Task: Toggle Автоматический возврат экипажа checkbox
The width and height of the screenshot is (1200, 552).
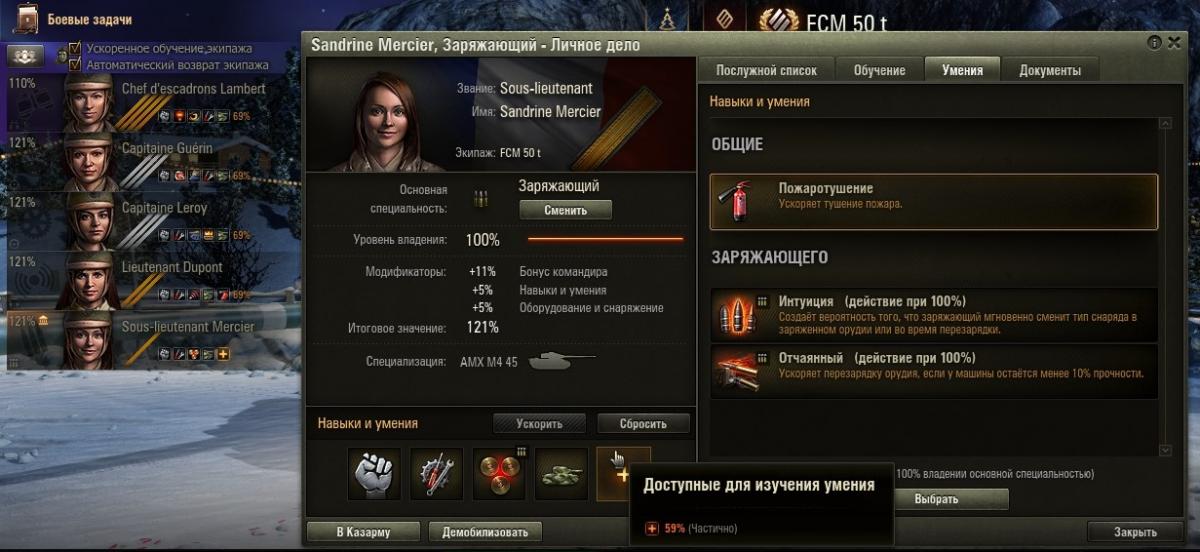Action: [x=74, y=64]
